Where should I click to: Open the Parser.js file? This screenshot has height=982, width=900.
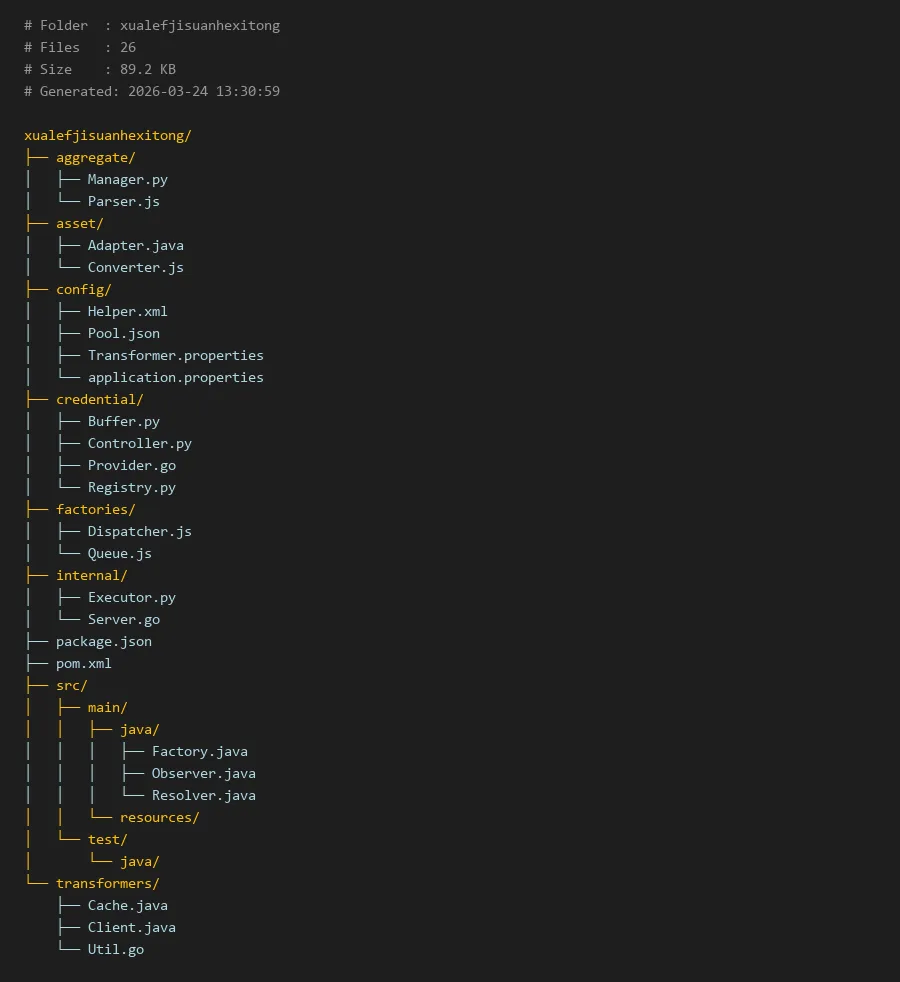click(x=123, y=201)
